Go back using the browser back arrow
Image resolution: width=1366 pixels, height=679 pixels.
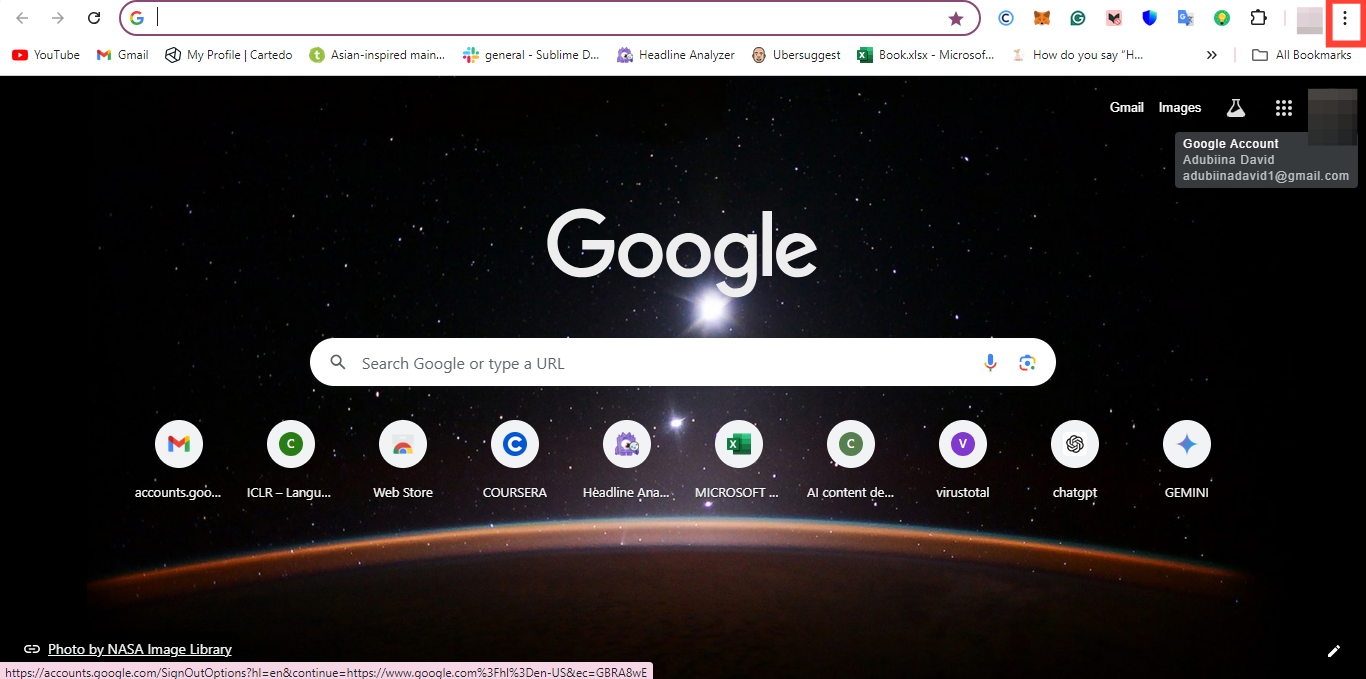tap(22, 18)
